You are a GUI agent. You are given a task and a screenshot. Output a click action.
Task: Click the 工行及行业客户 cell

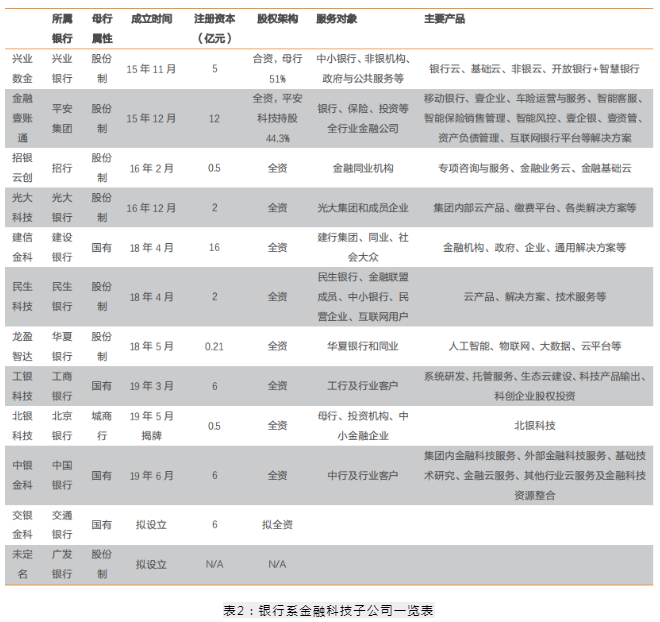click(363, 386)
